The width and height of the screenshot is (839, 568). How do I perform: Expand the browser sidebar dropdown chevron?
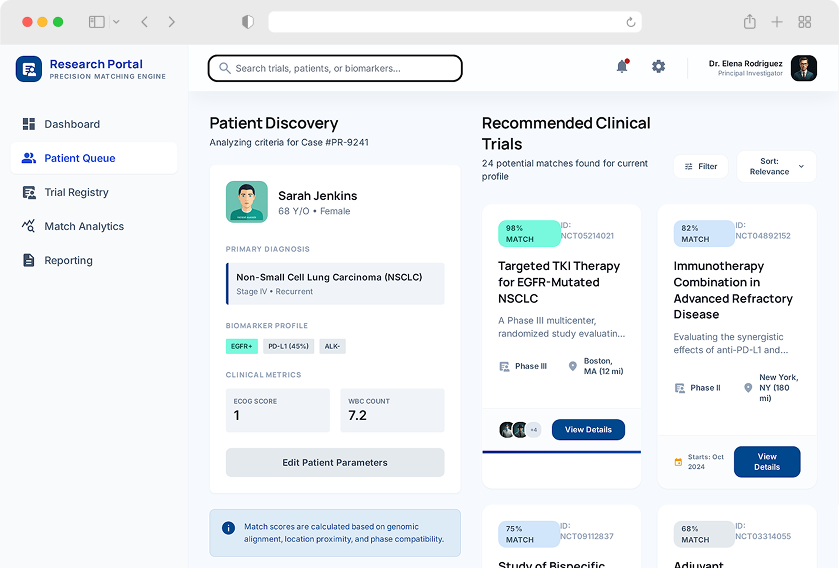116,22
